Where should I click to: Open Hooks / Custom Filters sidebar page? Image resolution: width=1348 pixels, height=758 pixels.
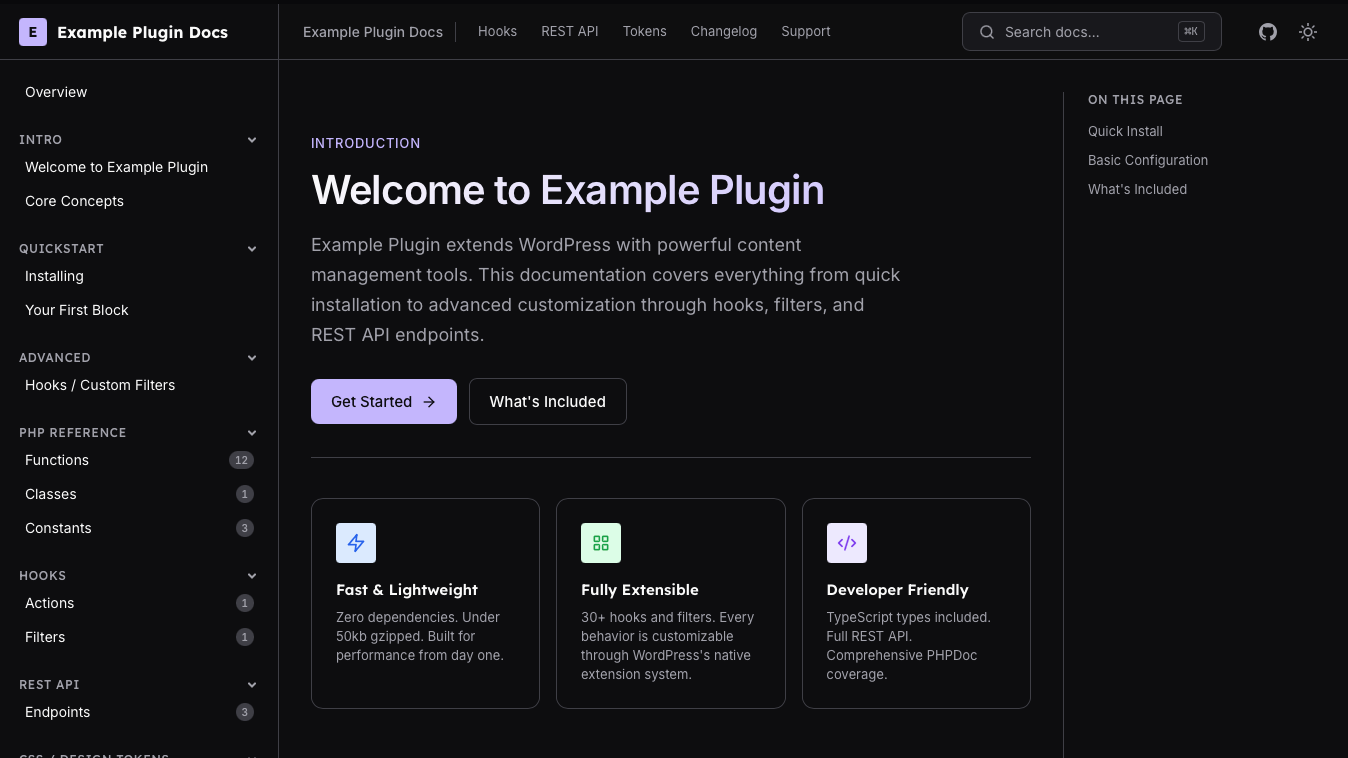(x=100, y=385)
